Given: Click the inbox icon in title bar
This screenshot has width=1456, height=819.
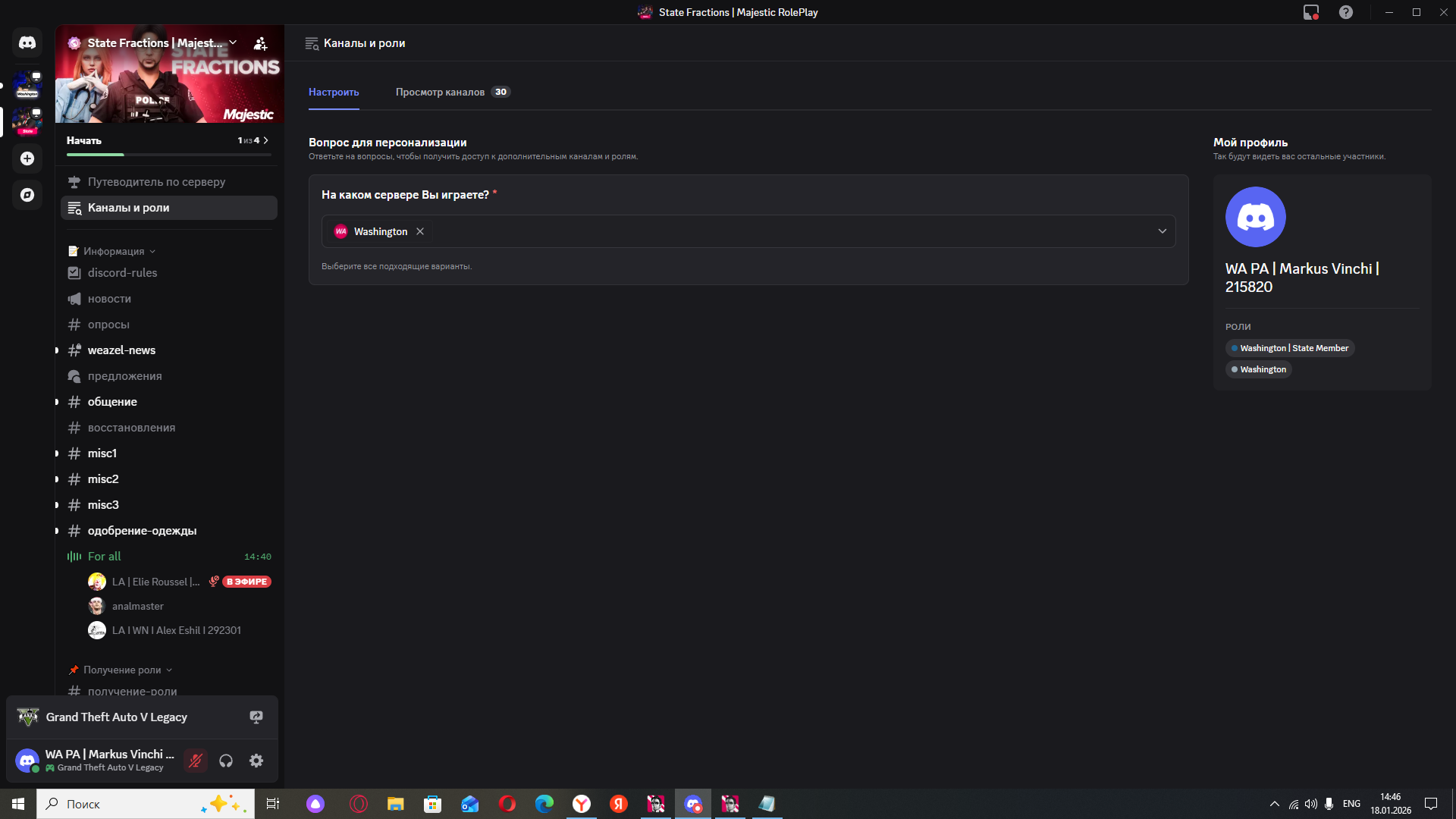Looking at the screenshot, I should pyautogui.click(x=1310, y=12).
